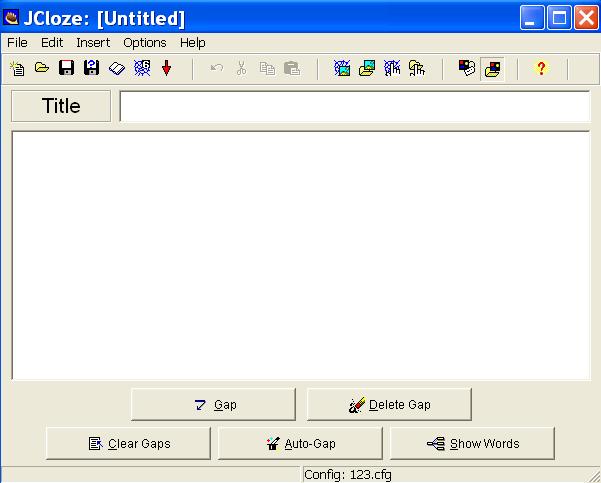Click the Title label box
The height and width of the screenshot is (483, 601).
click(x=61, y=106)
